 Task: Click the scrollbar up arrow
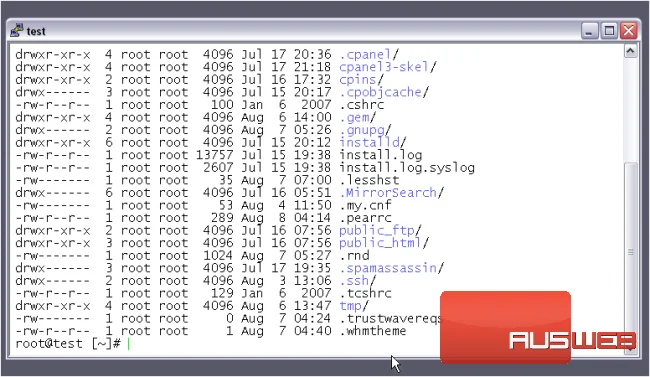(631, 51)
